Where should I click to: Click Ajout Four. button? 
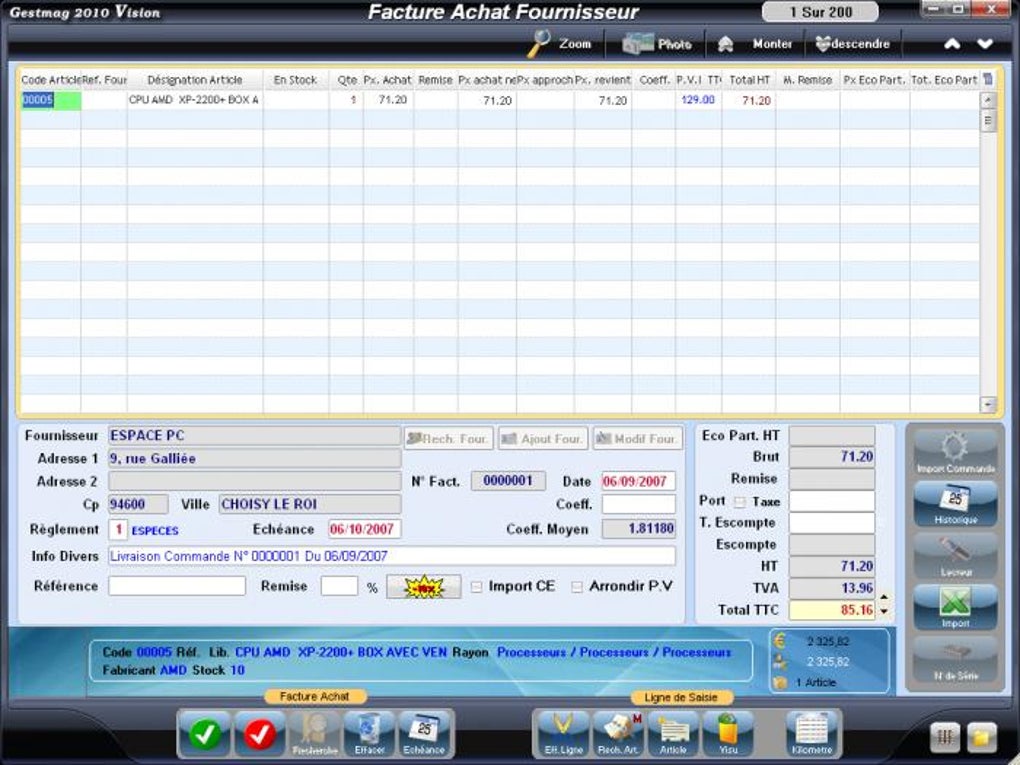(x=543, y=438)
